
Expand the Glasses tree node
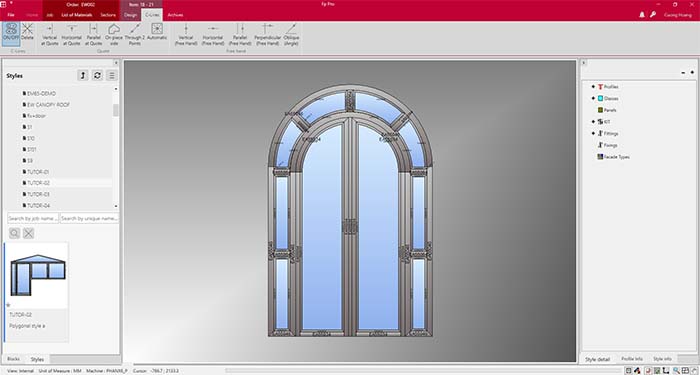[593, 98]
